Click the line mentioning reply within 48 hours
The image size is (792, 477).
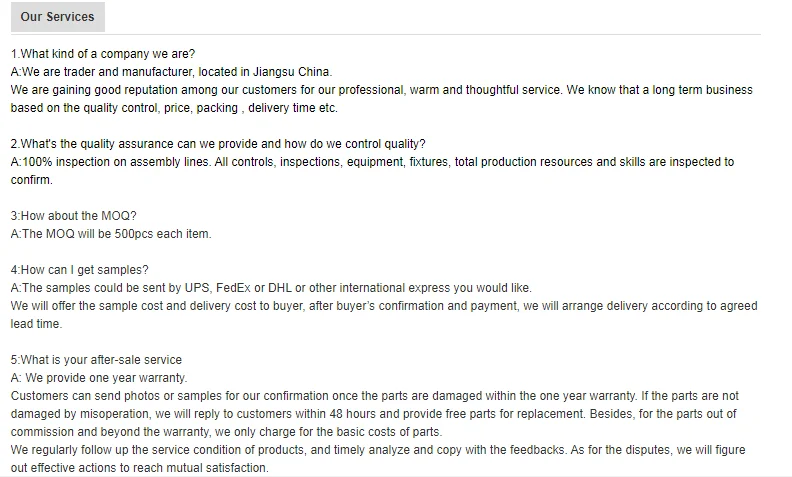coord(373,414)
